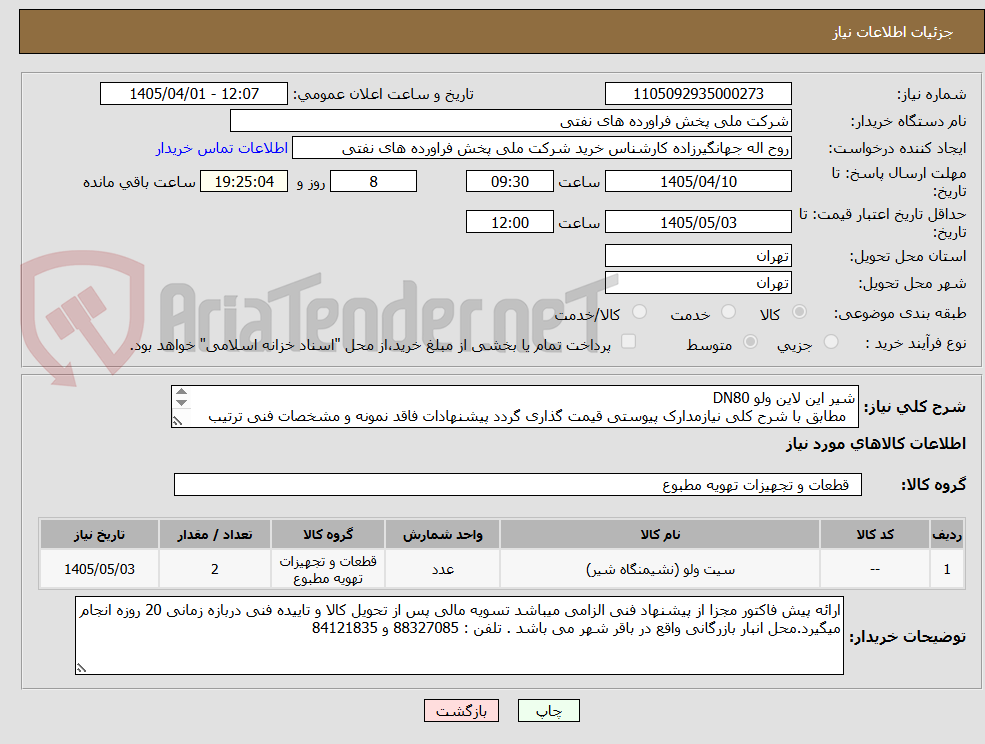Click the بازگشت back button
985x744 pixels.
tap(461, 711)
